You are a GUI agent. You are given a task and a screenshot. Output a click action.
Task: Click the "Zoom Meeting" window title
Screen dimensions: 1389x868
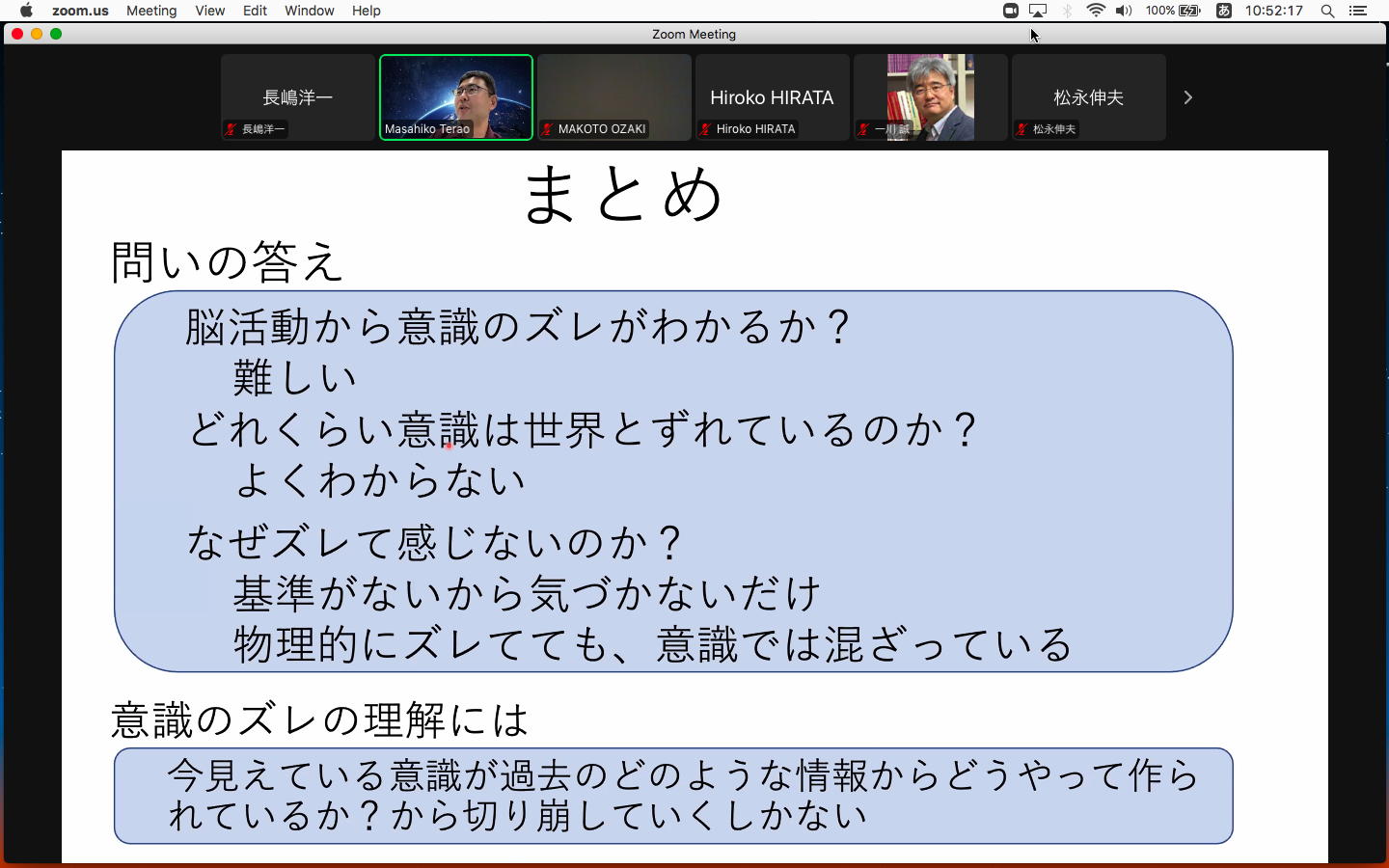pos(694,34)
